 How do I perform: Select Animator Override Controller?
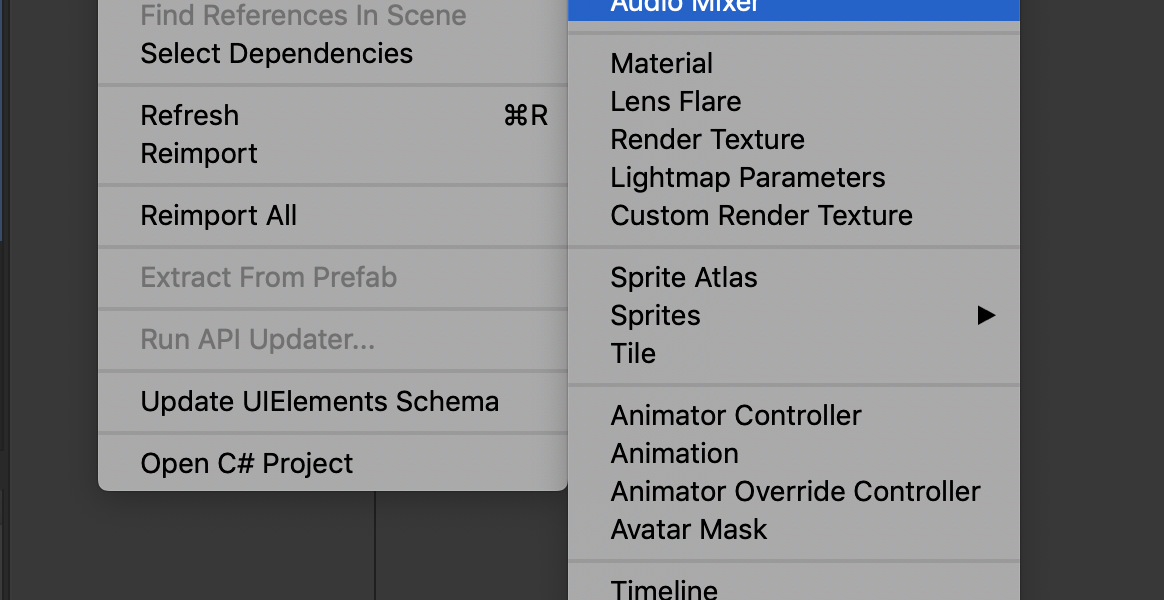(795, 492)
